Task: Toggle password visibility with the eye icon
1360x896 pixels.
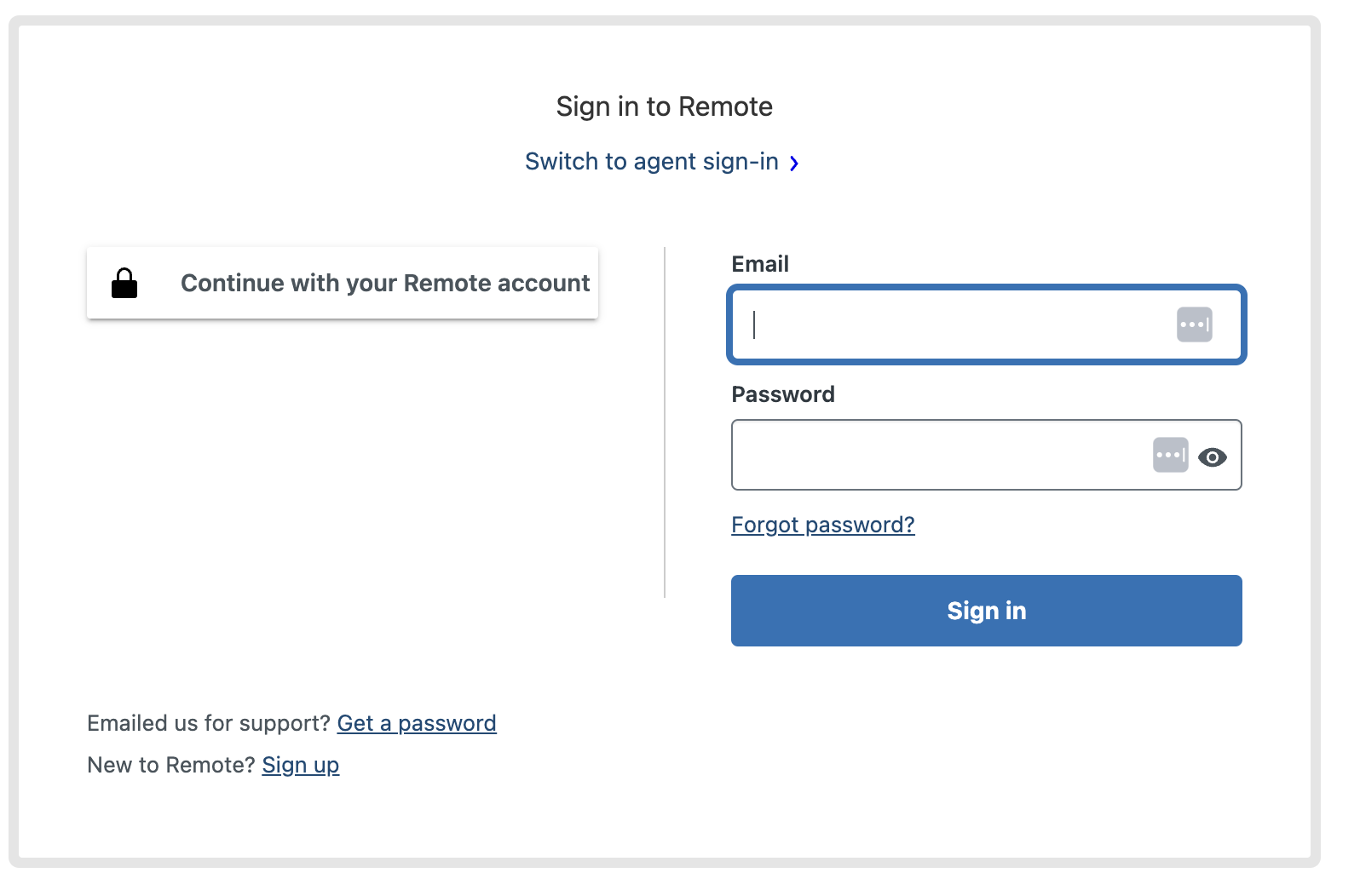Action: coord(1213,457)
